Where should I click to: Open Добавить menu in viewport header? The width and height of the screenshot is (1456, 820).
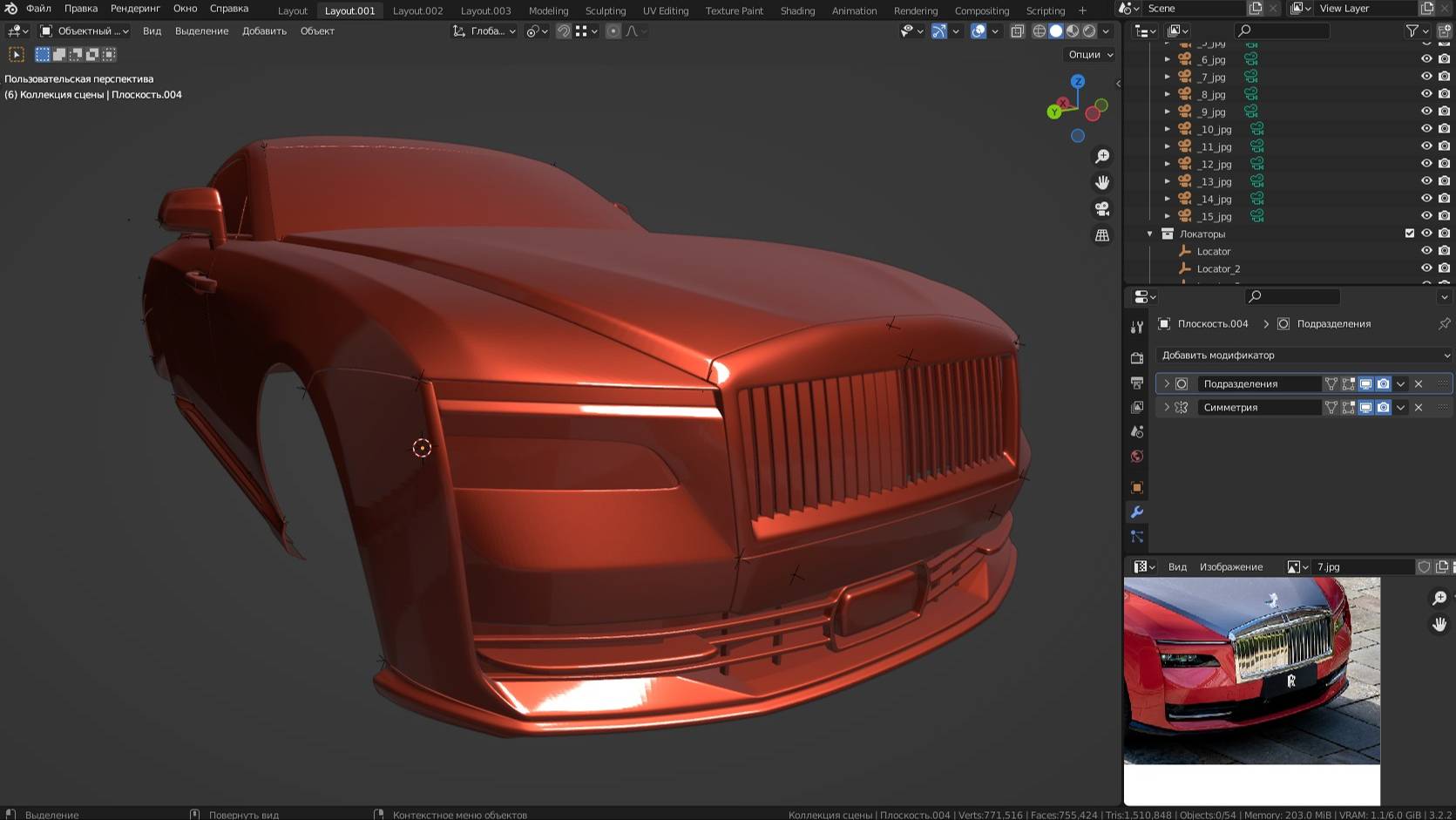pyautogui.click(x=264, y=30)
